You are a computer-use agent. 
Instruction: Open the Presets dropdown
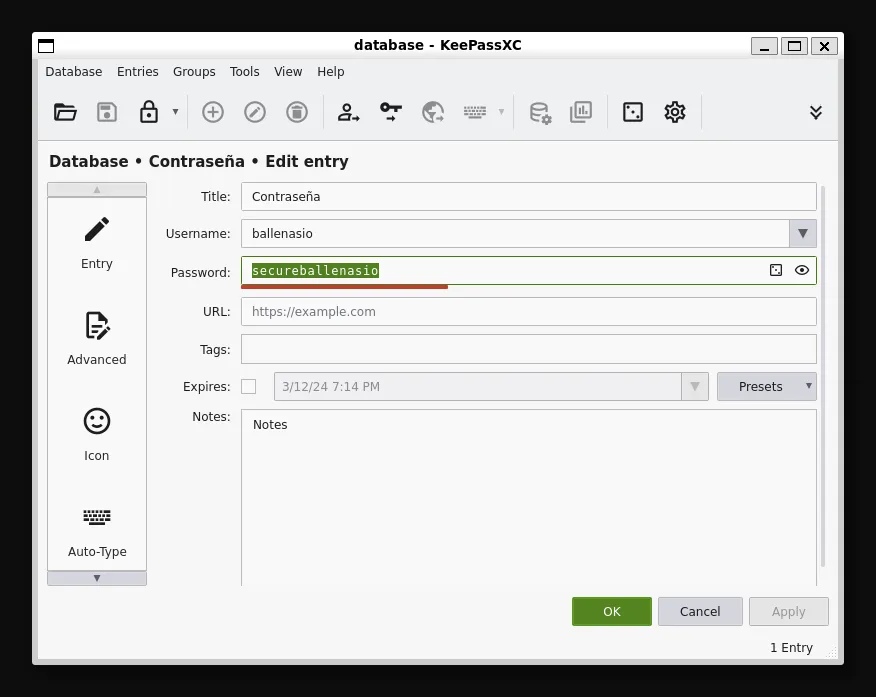click(x=766, y=386)
